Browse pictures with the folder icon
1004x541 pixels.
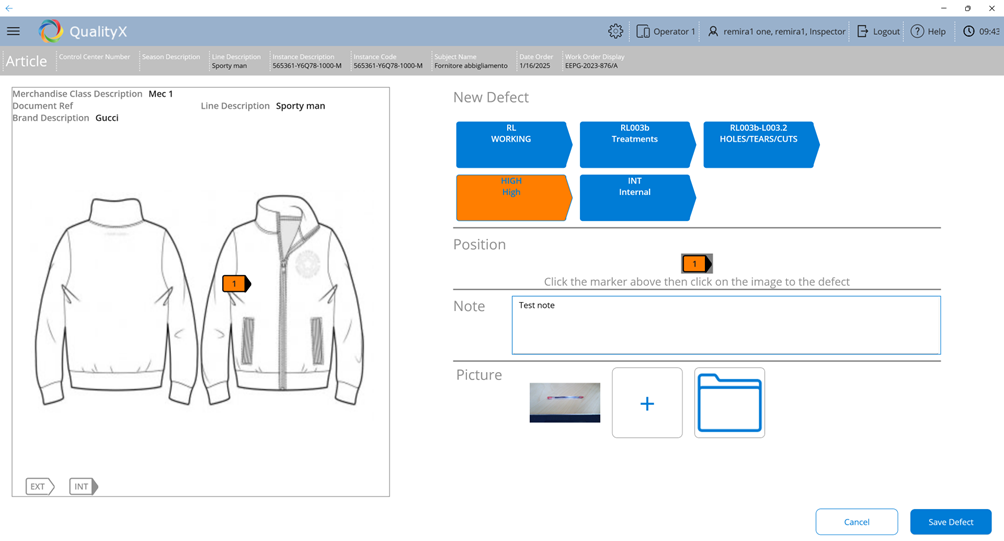point(729,403)
